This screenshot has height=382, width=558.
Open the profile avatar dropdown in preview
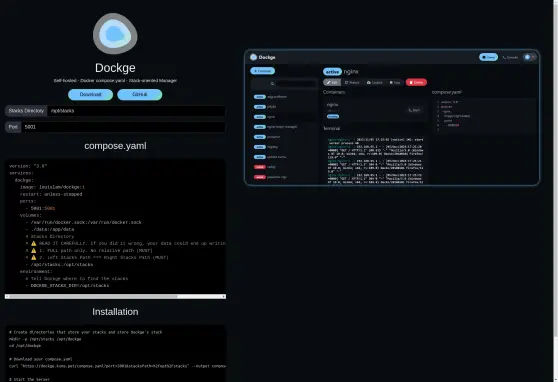point(529,57)
